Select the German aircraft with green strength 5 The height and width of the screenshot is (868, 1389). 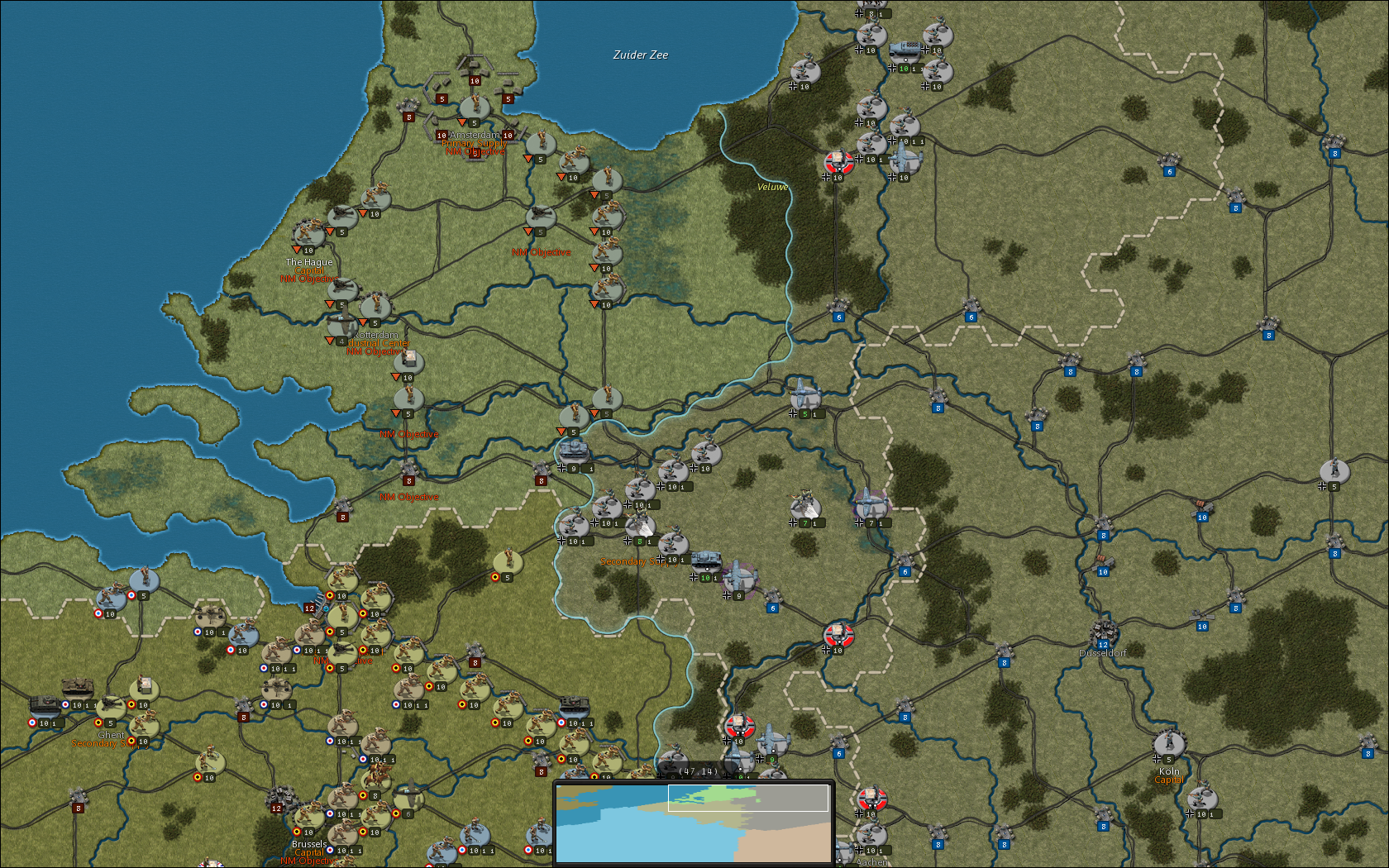805,398
